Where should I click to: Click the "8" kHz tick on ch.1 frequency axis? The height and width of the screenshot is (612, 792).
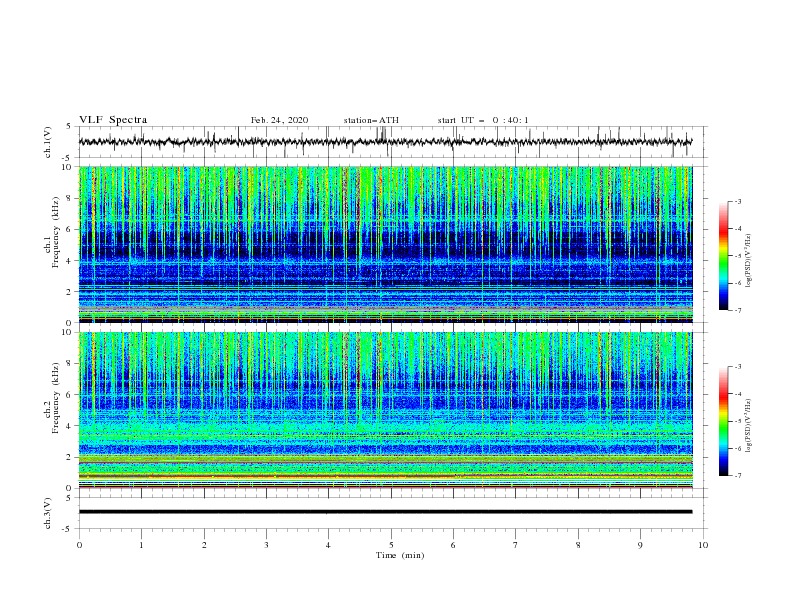(x=70, y=198)
